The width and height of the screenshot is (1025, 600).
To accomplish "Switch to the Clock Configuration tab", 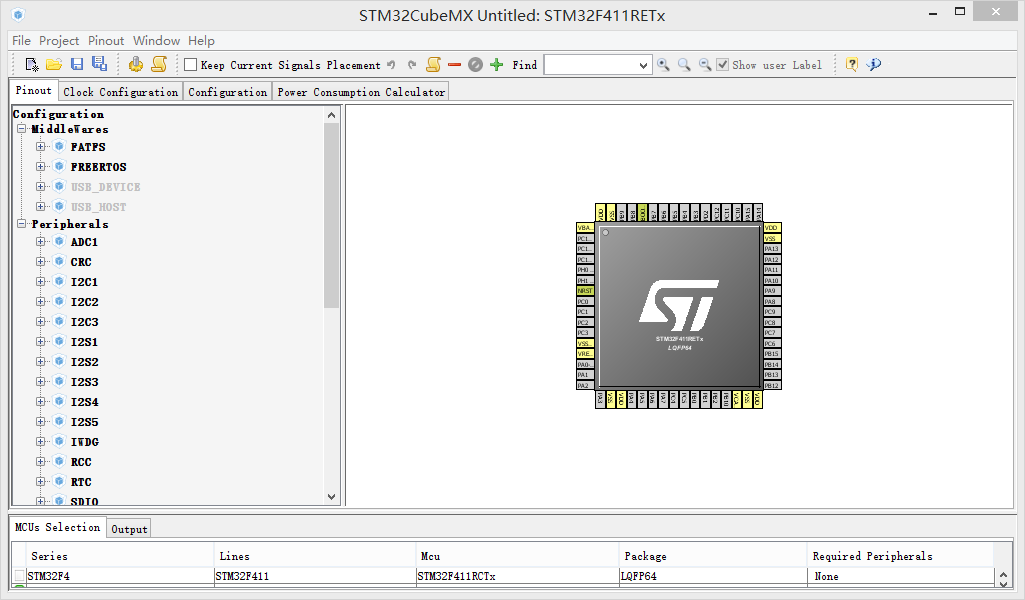I will click(x=120, y=92).
